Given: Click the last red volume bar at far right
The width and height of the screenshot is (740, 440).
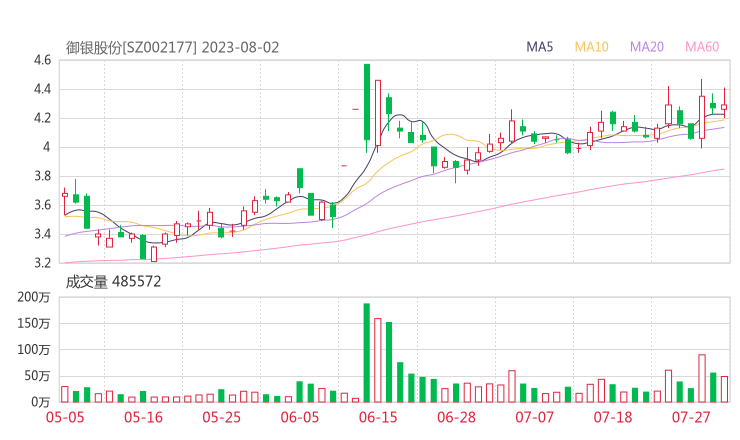Looking at the screenshot, I should 724,389.
